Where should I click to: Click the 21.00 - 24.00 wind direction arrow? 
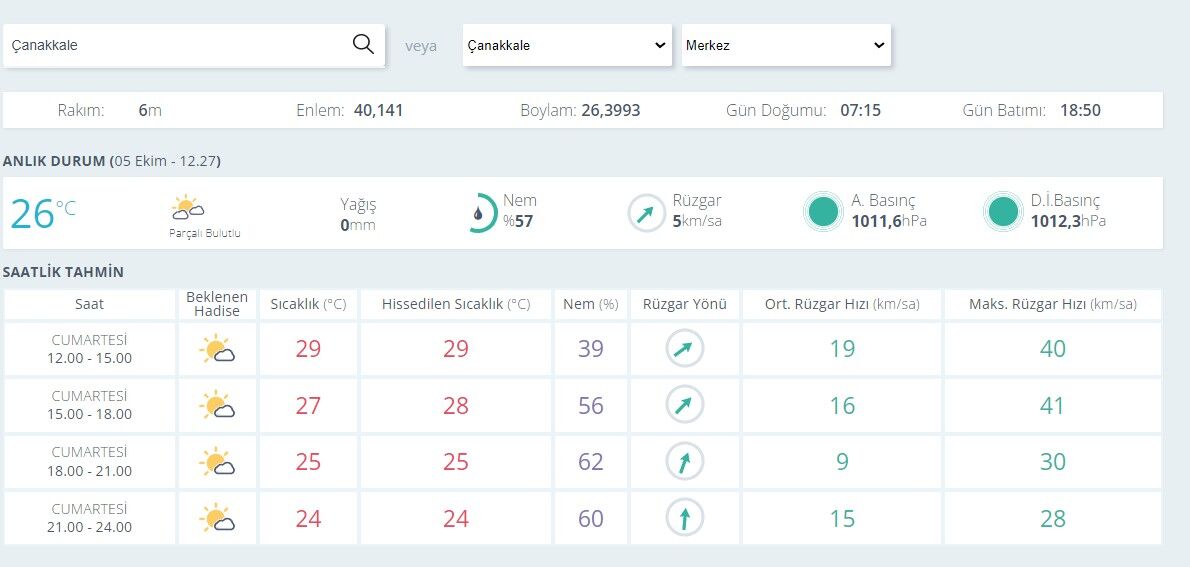click(x=685, y=518)
